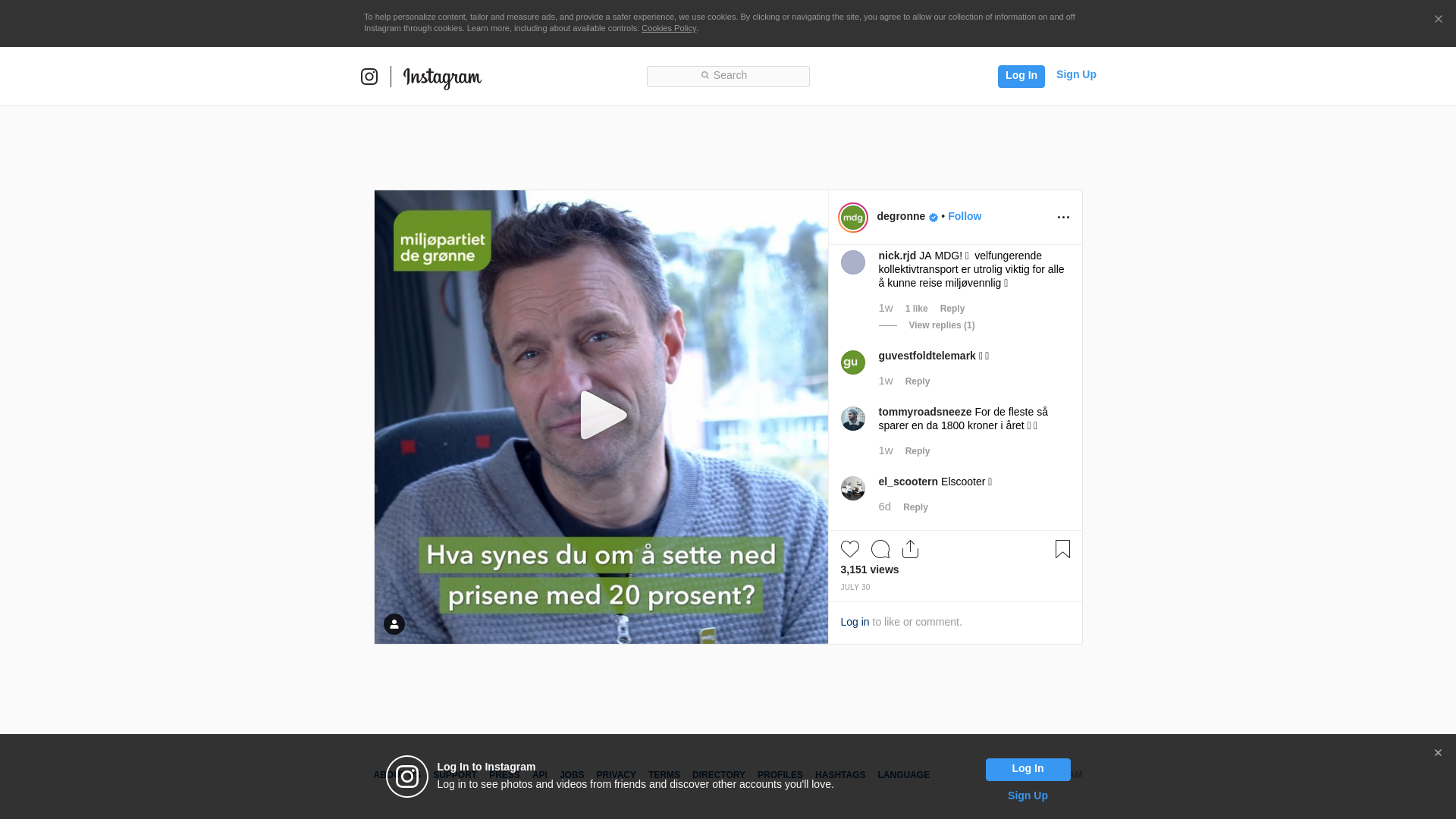Play the video
Viewport: 1456px width, 819px height.
click(x=601, y=416)
